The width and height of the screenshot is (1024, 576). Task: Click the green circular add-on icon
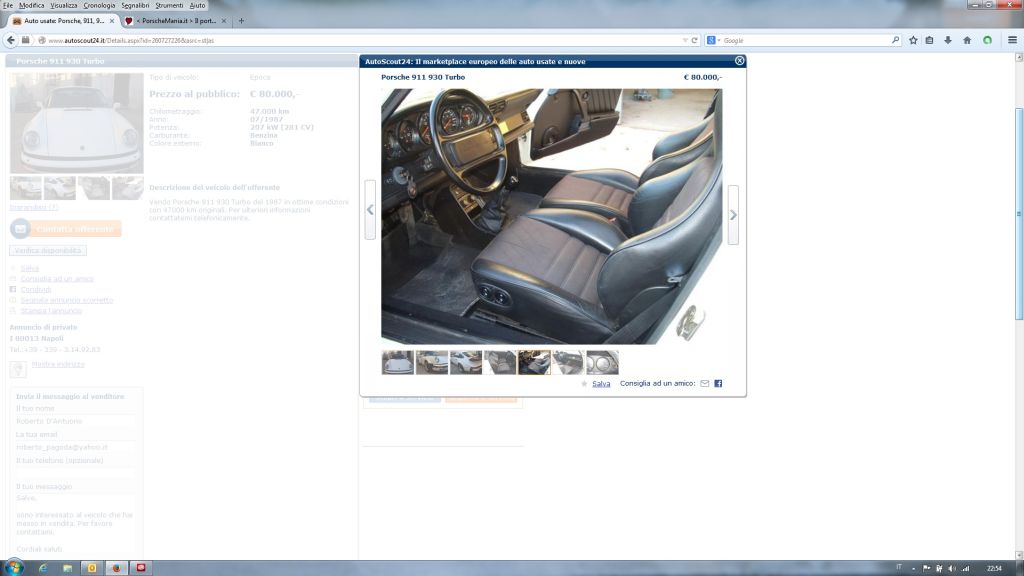[987, 40]
